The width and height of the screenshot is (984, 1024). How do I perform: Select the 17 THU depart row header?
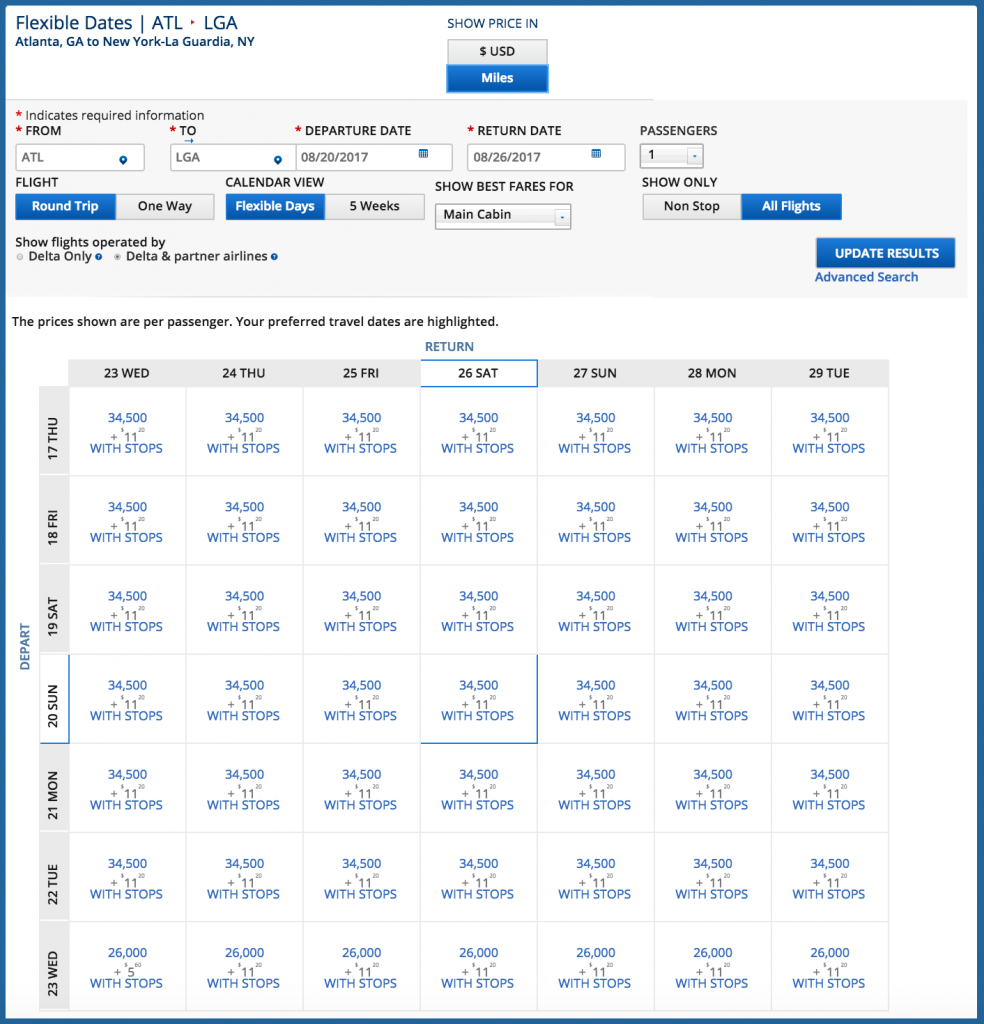(x=54, y=431)
